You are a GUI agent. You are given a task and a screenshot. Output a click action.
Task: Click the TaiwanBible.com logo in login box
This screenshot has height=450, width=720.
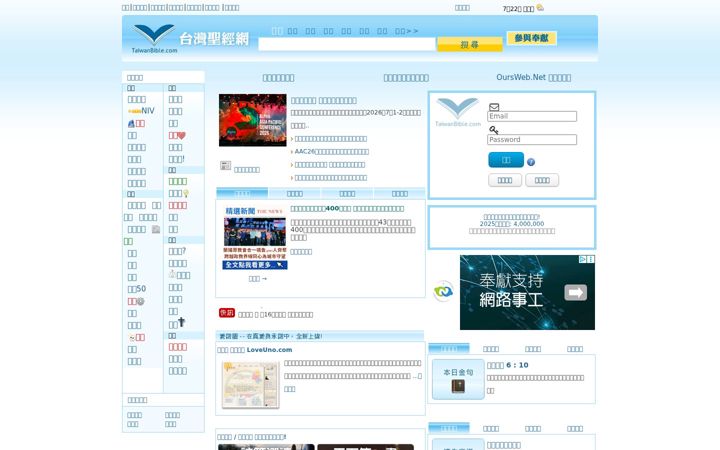458,112
